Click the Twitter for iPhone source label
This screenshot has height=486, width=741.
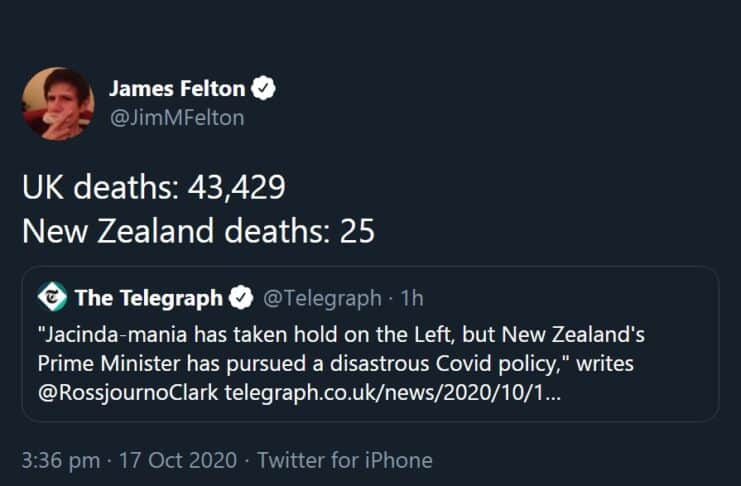coord(345,460)
